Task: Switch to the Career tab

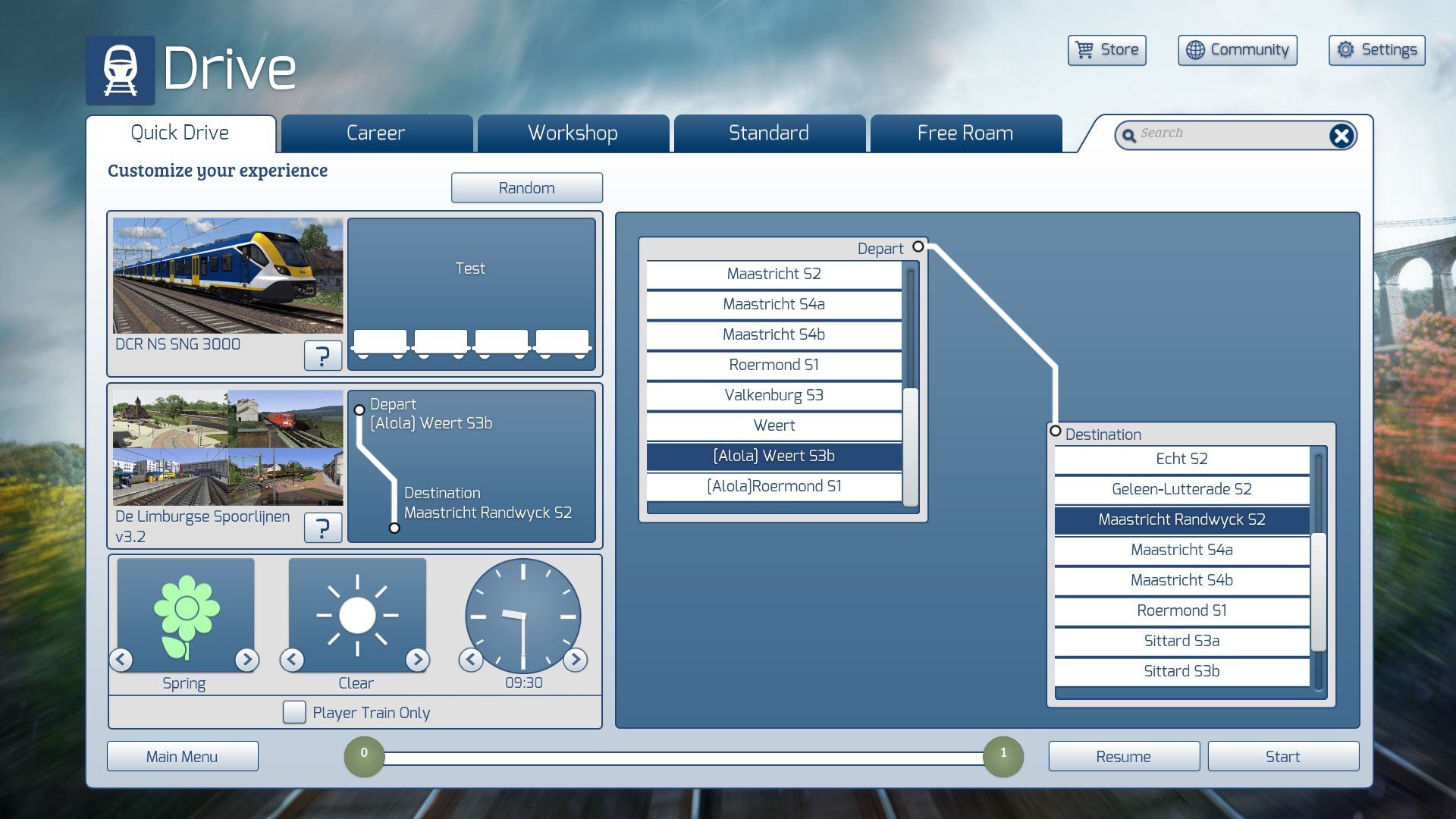Action: pos(376,133)
